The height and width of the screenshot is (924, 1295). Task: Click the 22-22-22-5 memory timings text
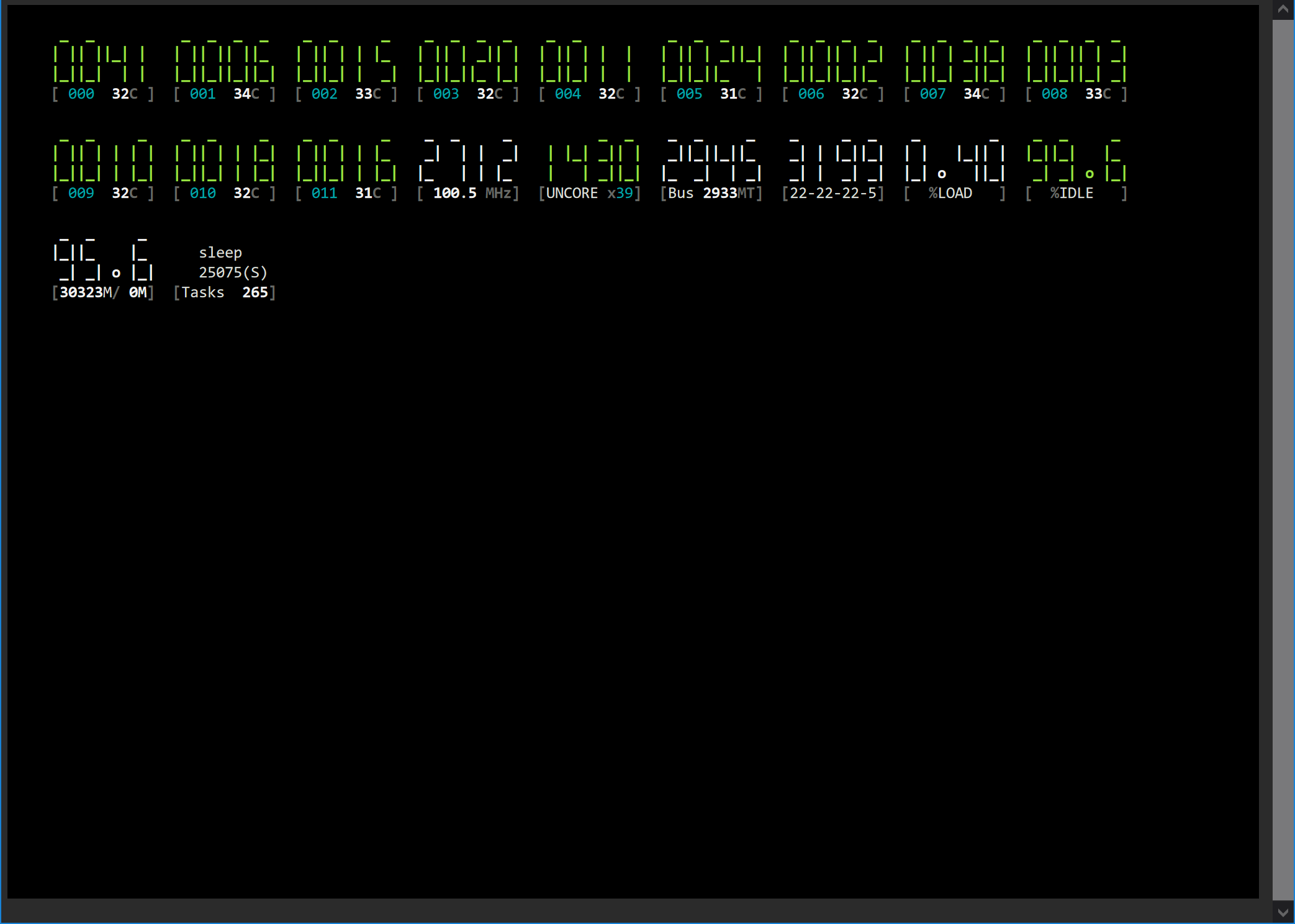[833, 193]
